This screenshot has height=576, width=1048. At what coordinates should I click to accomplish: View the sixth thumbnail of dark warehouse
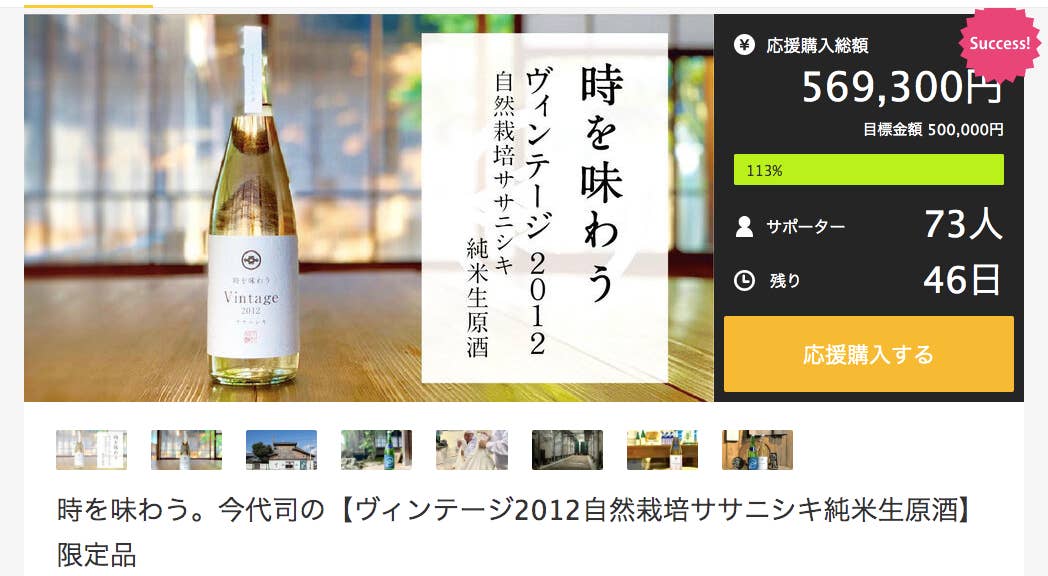pyautogui.click(x=567, y=450)
